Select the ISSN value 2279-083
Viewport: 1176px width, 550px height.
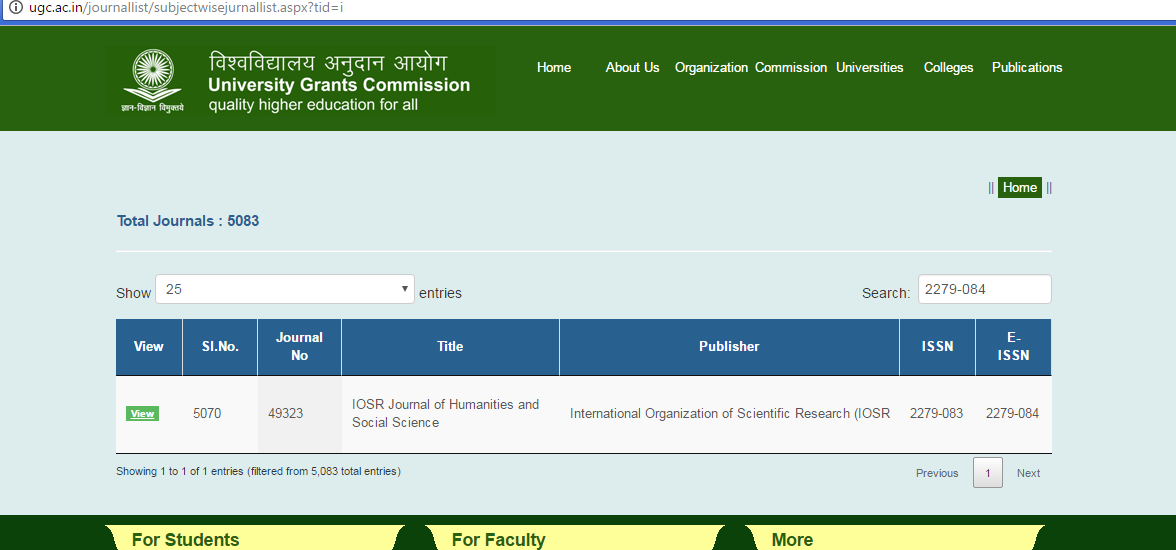point(937,413)
